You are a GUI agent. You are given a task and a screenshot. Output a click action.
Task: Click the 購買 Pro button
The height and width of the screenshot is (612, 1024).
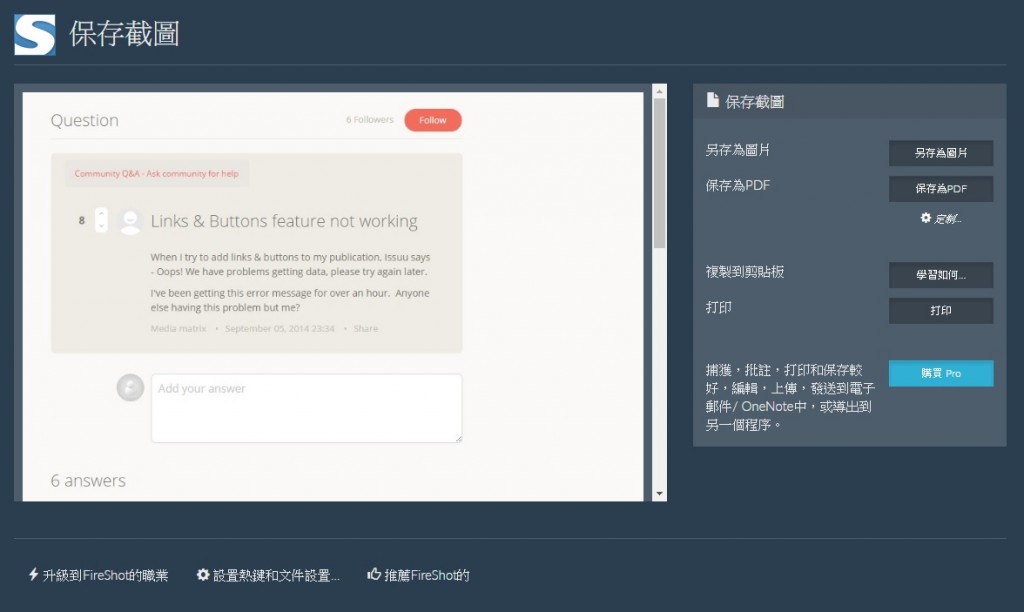click(940, 374)
